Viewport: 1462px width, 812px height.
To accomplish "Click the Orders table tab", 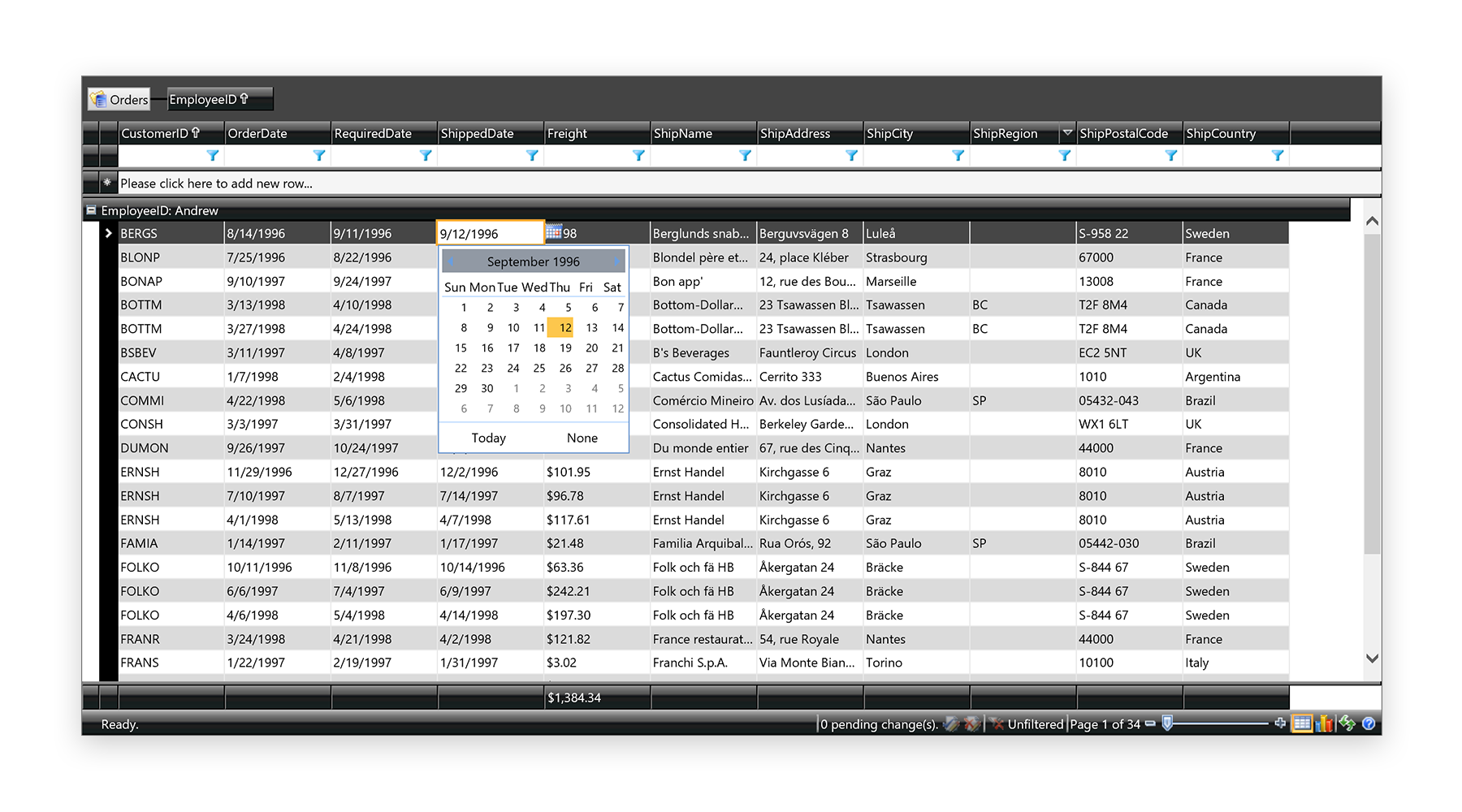I will pos(119,99).
